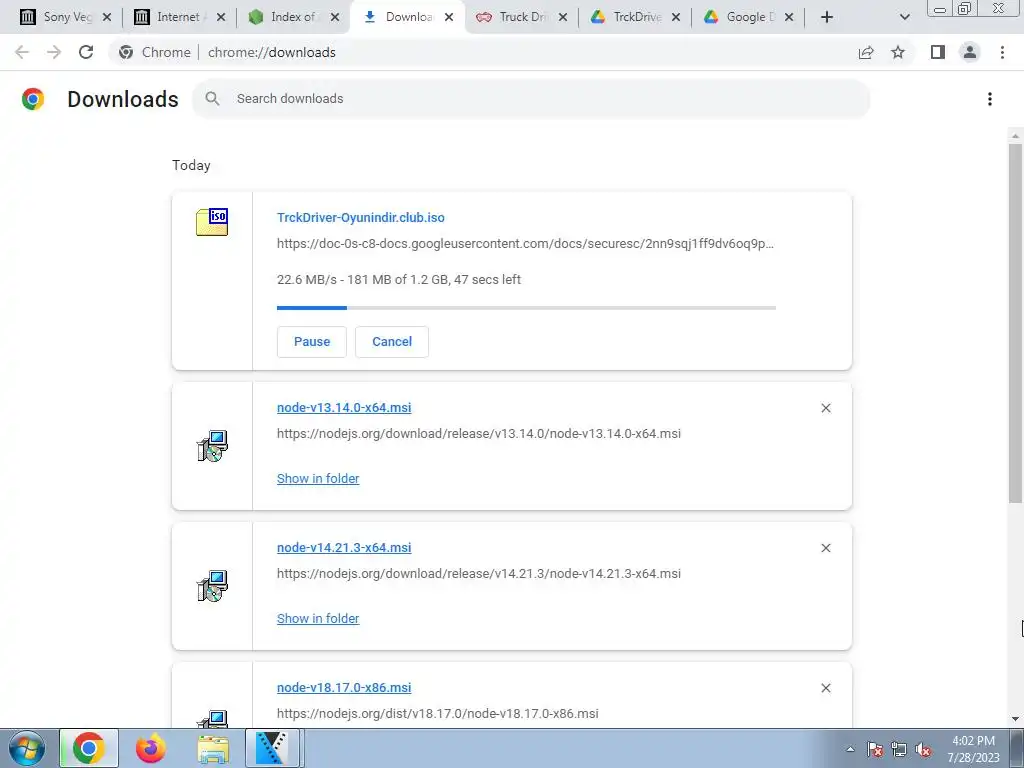Close the Index of tab
The image size is (1024, 768).
(x=334, y=17)
